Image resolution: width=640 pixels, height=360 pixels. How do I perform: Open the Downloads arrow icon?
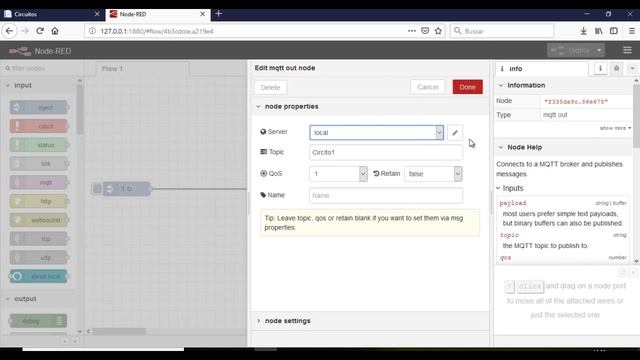point(584,31)
